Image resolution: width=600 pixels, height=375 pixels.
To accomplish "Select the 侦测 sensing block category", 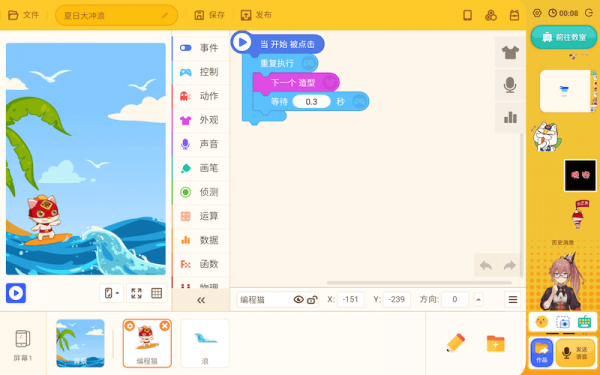I will [201, 192].
